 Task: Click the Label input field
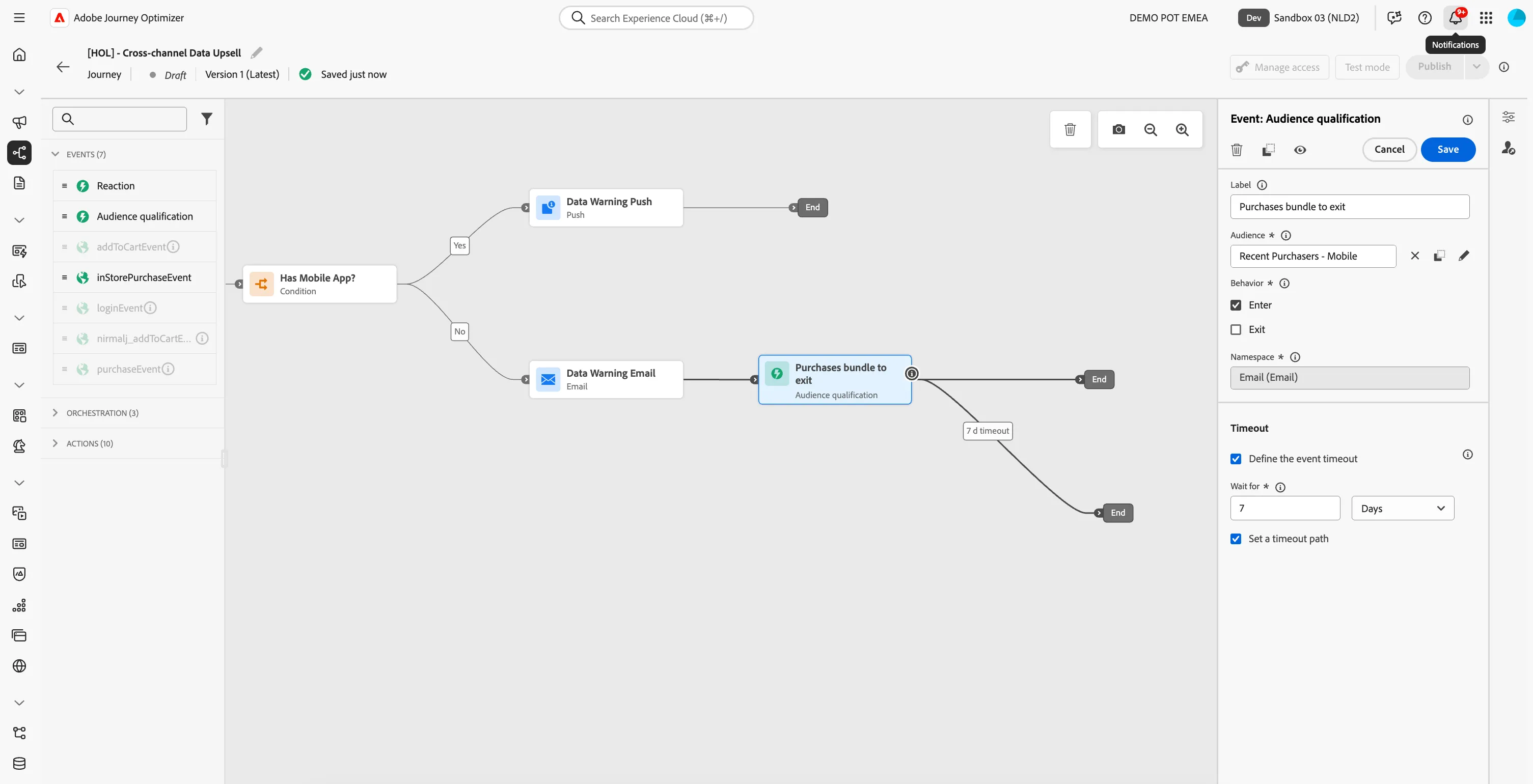(1350, 206)
